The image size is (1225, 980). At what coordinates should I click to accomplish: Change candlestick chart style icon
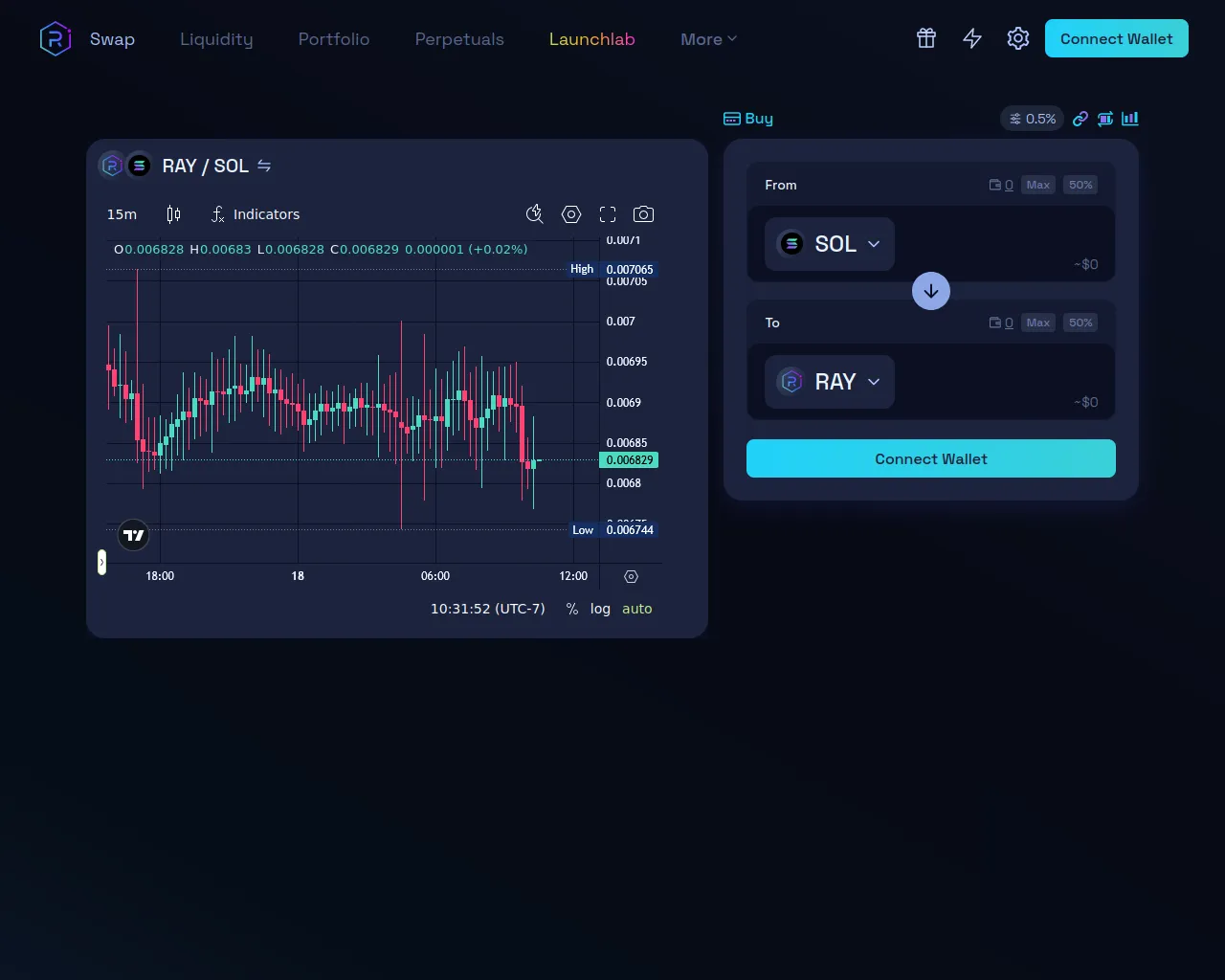pos(173,214)
